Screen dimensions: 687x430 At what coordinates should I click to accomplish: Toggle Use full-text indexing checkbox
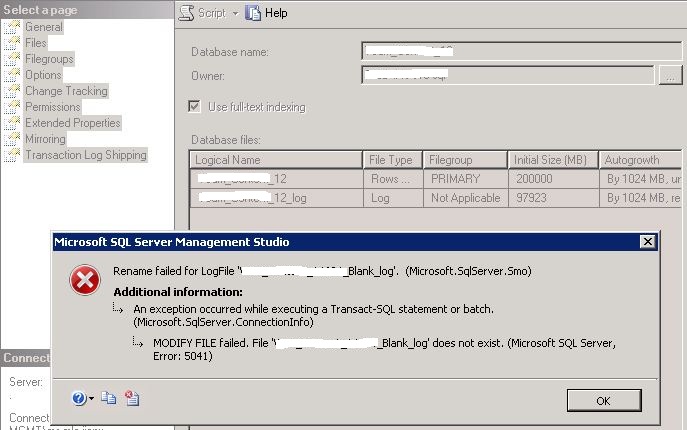click(x=195, y=107)
